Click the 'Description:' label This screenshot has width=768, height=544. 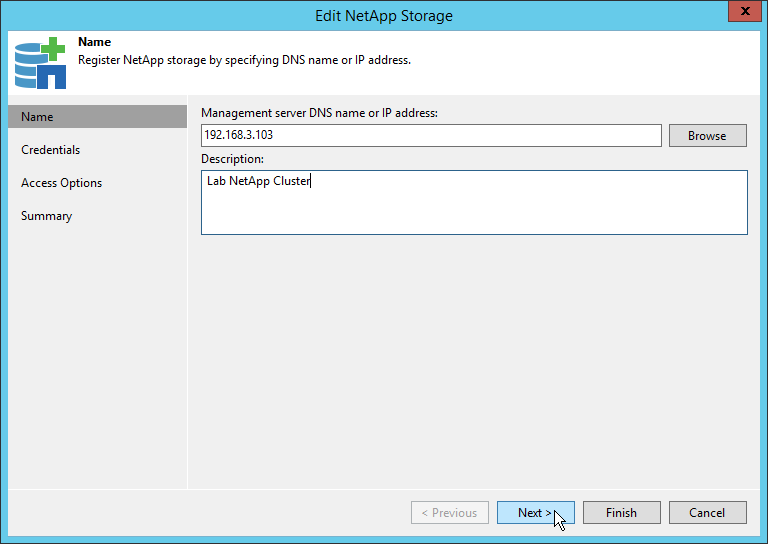pyautogui.click(x=232, y=159)
